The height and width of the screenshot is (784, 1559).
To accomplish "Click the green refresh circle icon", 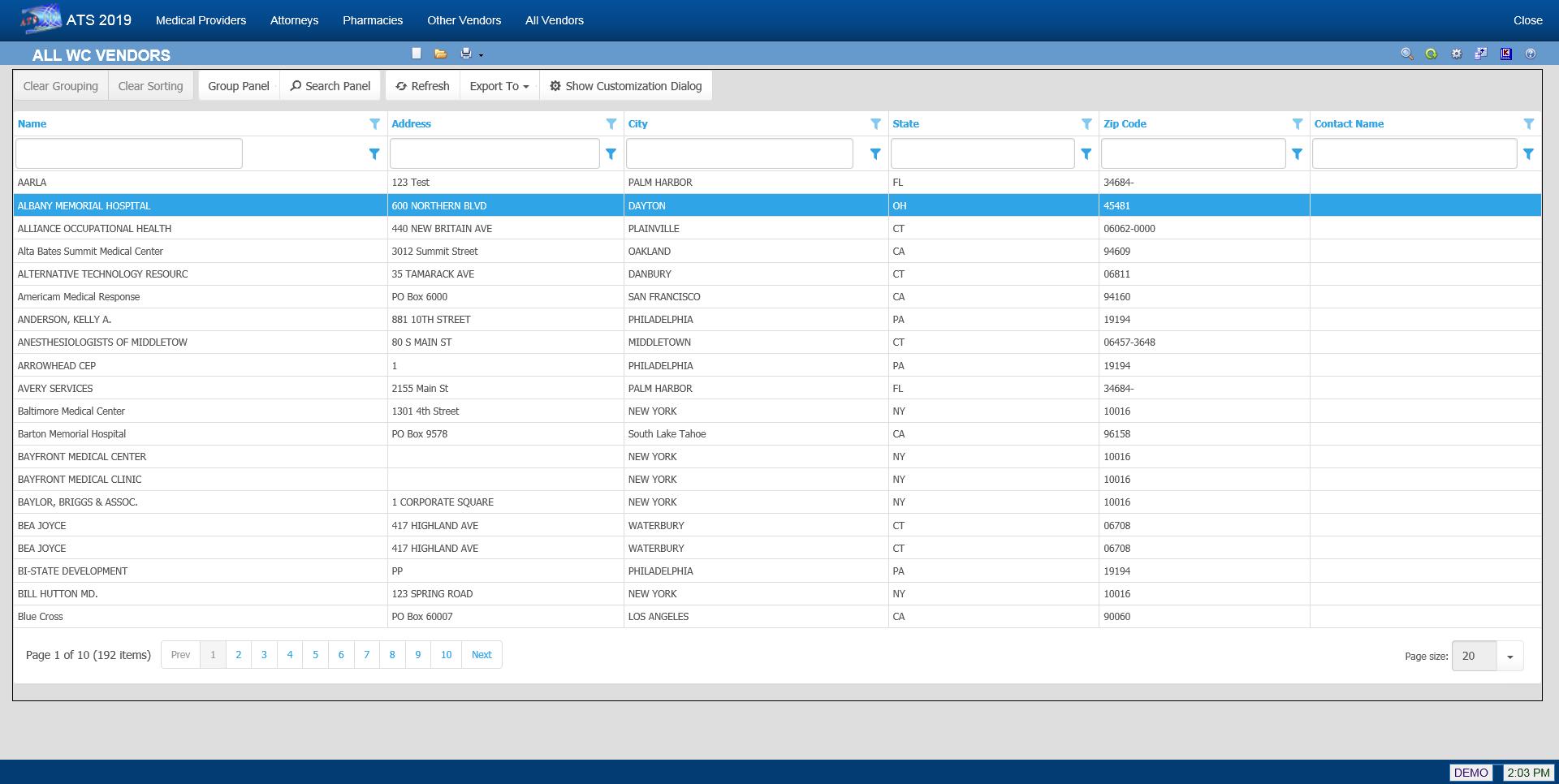I will pyautogui.click(x=1431, y=54).
